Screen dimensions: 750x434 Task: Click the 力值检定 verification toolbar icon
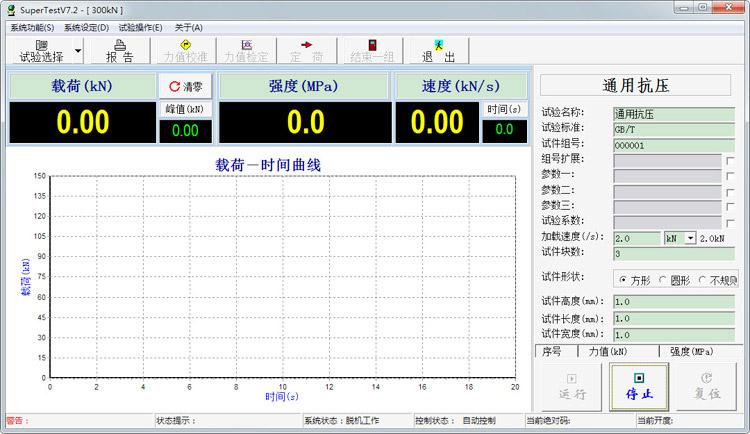click(x=246, y=45)
